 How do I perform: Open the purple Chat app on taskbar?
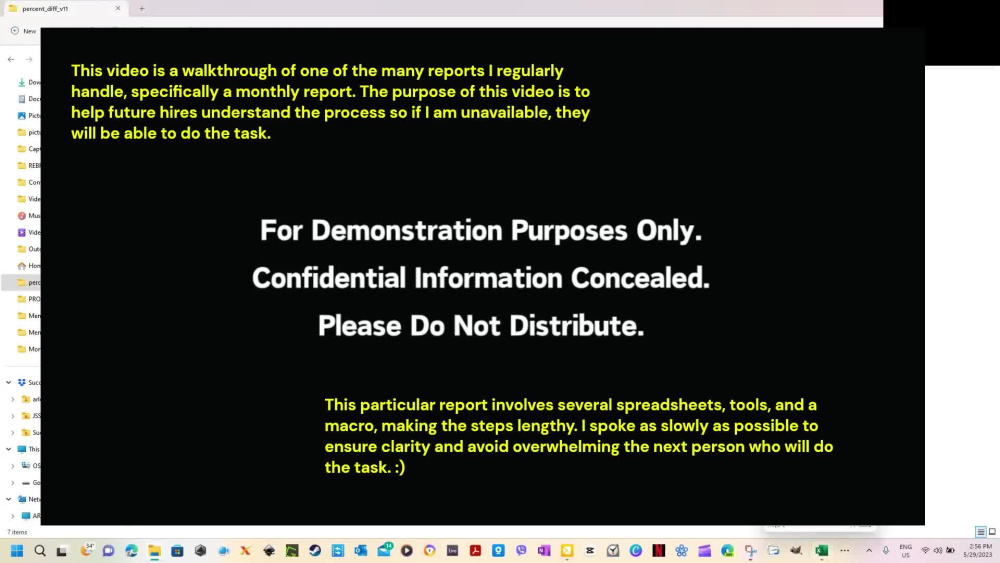[108, 551]
